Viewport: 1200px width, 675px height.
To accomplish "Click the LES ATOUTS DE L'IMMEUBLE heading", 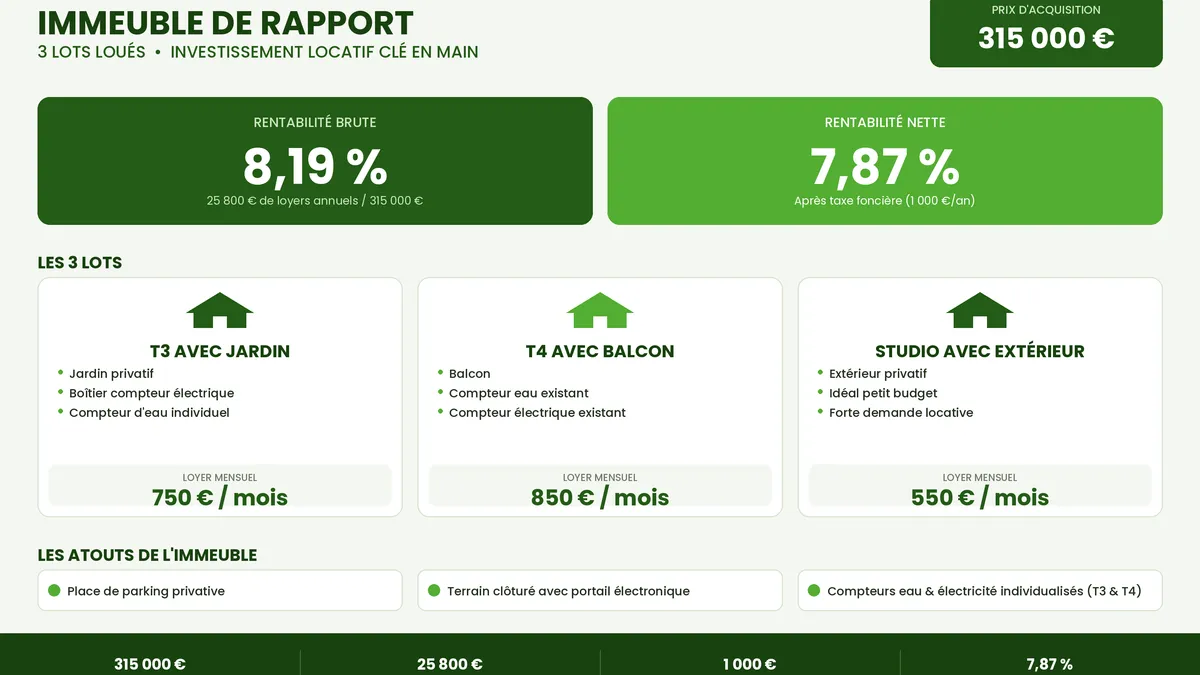I will tap(147, 555).
